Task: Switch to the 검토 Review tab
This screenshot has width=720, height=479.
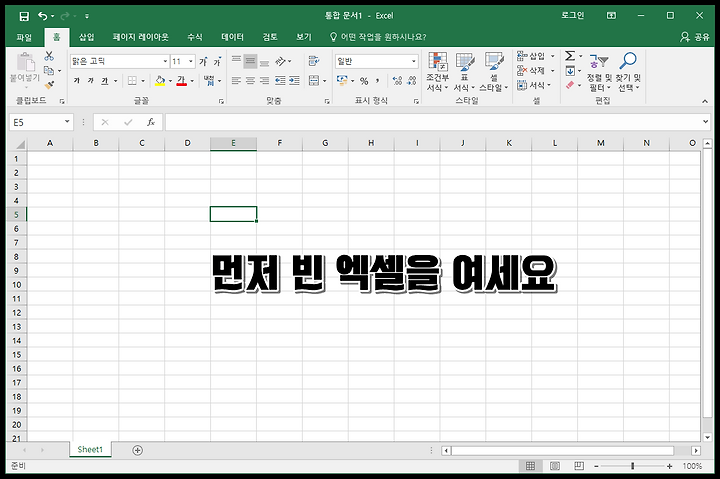Action: (270, 37)
